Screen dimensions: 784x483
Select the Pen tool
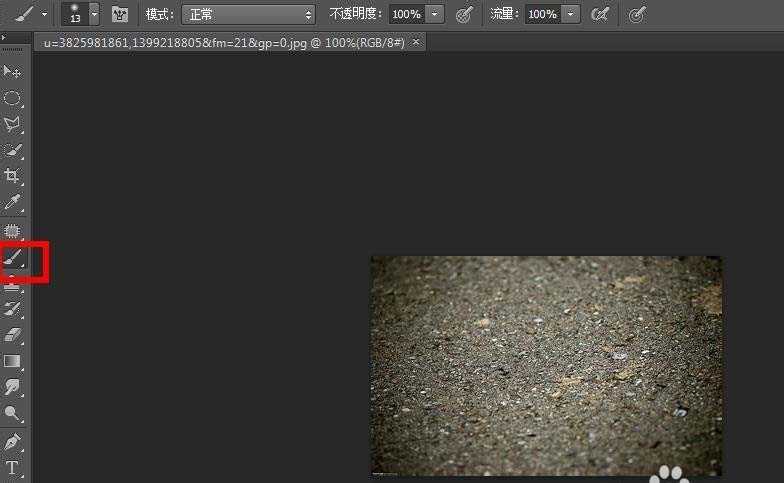tap(12, 442)
